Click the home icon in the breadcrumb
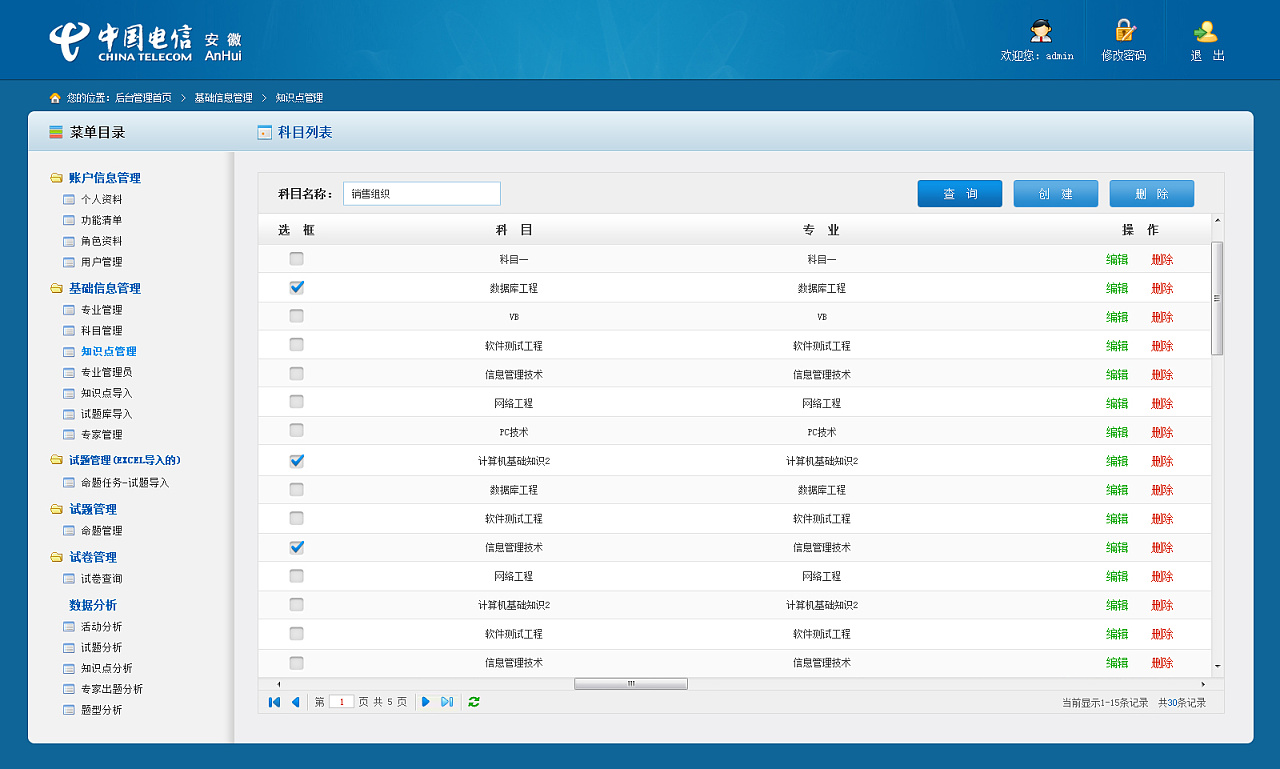1280x769 pixels. pyautogui.click(x=55, y=98)
